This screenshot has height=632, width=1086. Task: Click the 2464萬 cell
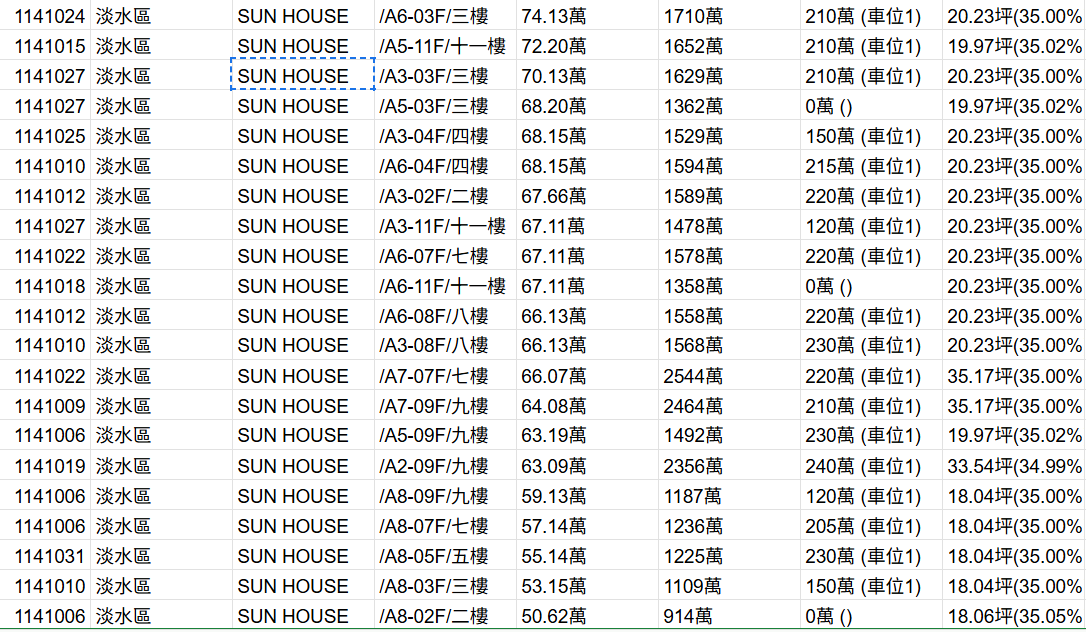729,405
